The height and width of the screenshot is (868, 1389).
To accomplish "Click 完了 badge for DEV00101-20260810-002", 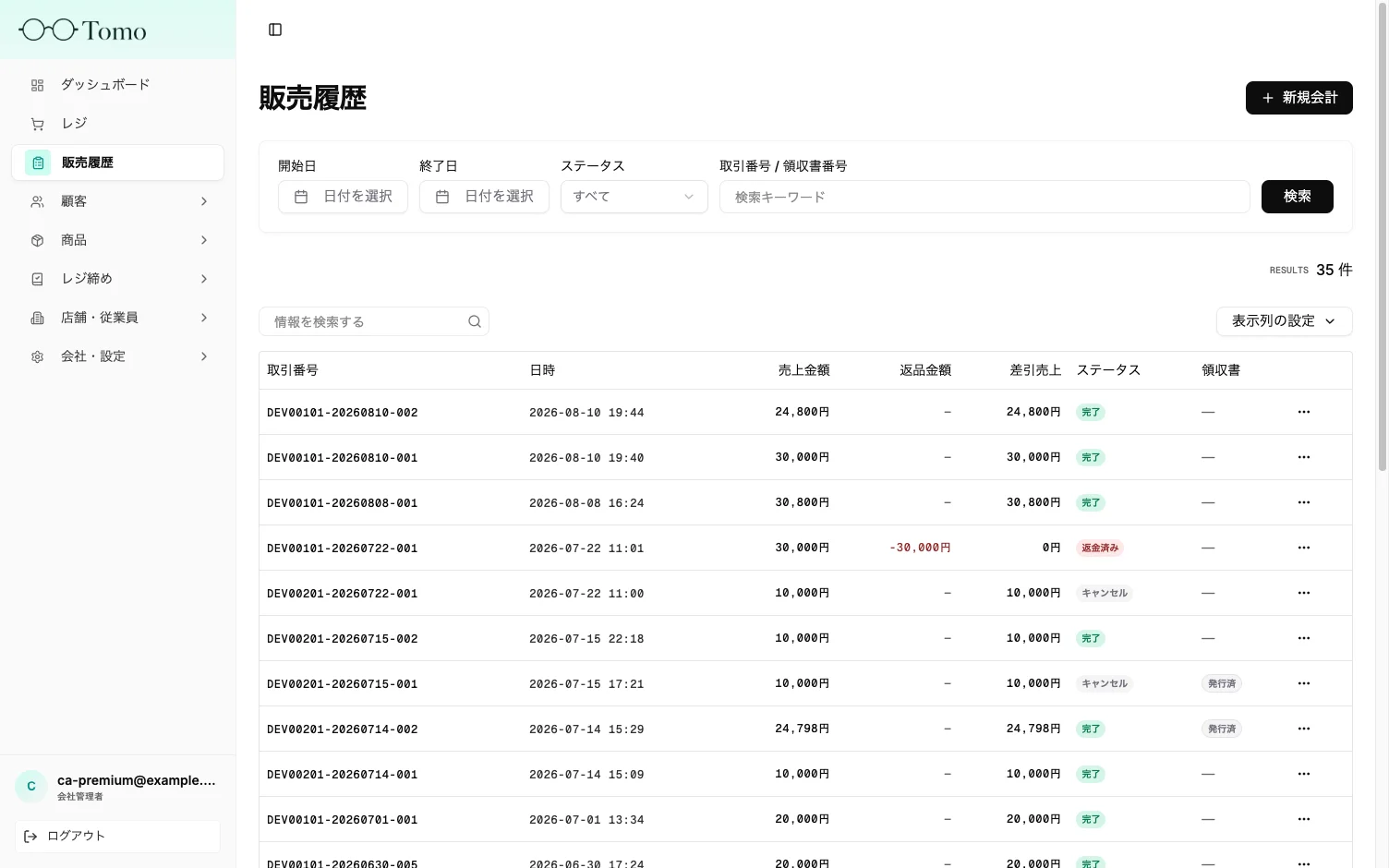I will tap(1091, 412).
